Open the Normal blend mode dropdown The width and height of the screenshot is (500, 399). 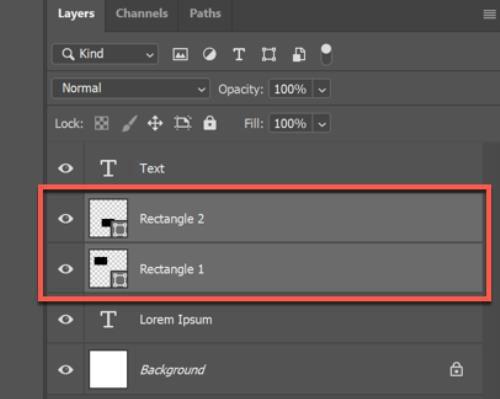click(x=131, y=88)
